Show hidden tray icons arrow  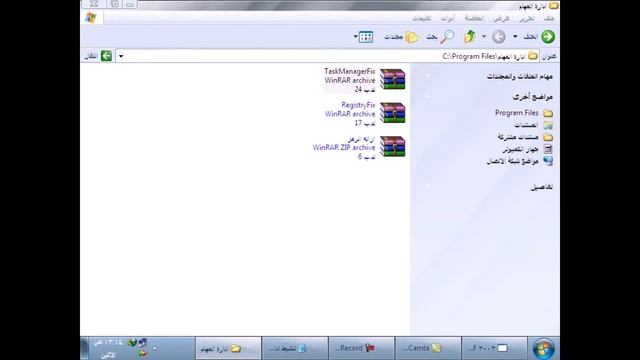pyautogui.click(x=154, y=349)
